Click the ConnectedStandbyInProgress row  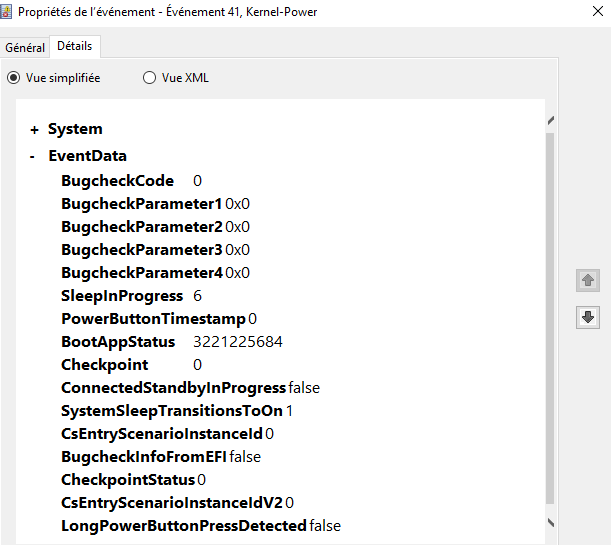click(191, 388)
